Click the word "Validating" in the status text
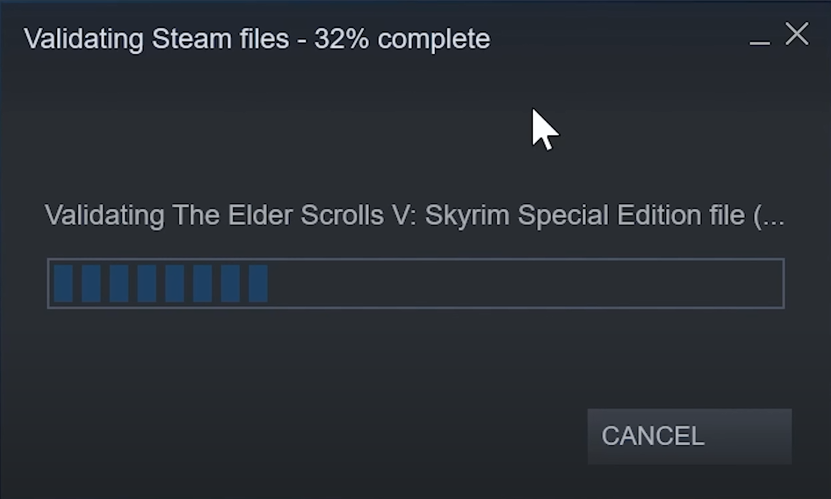Screen dimensions: 831x499 click(x=95, y=215)
